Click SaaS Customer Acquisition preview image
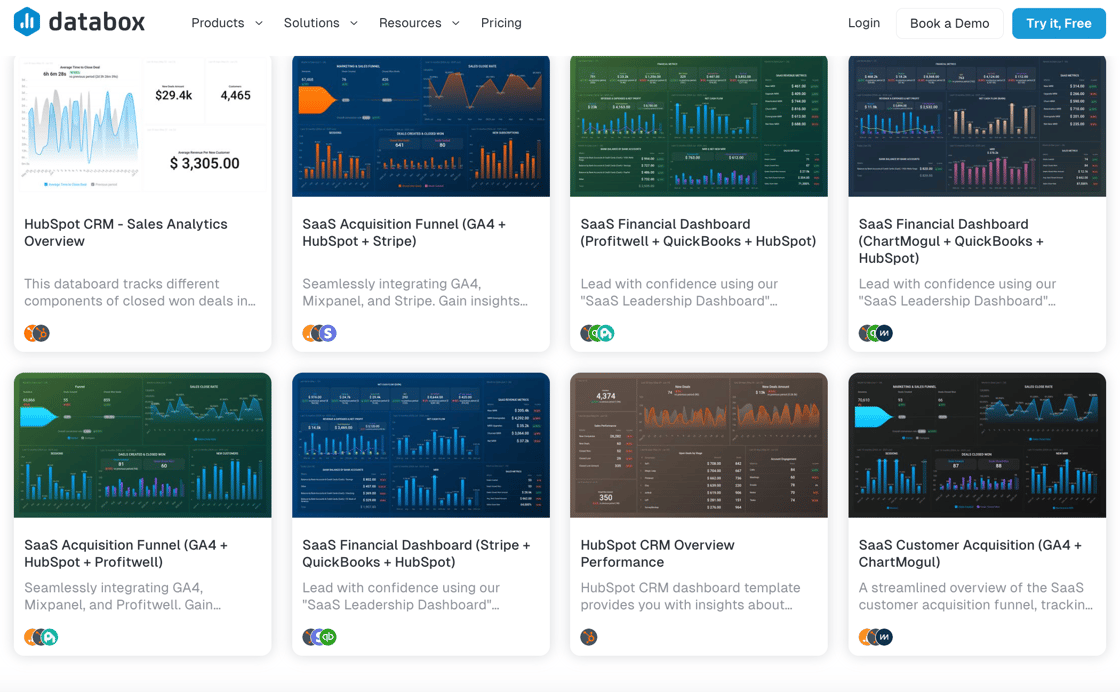 point(977,445)
